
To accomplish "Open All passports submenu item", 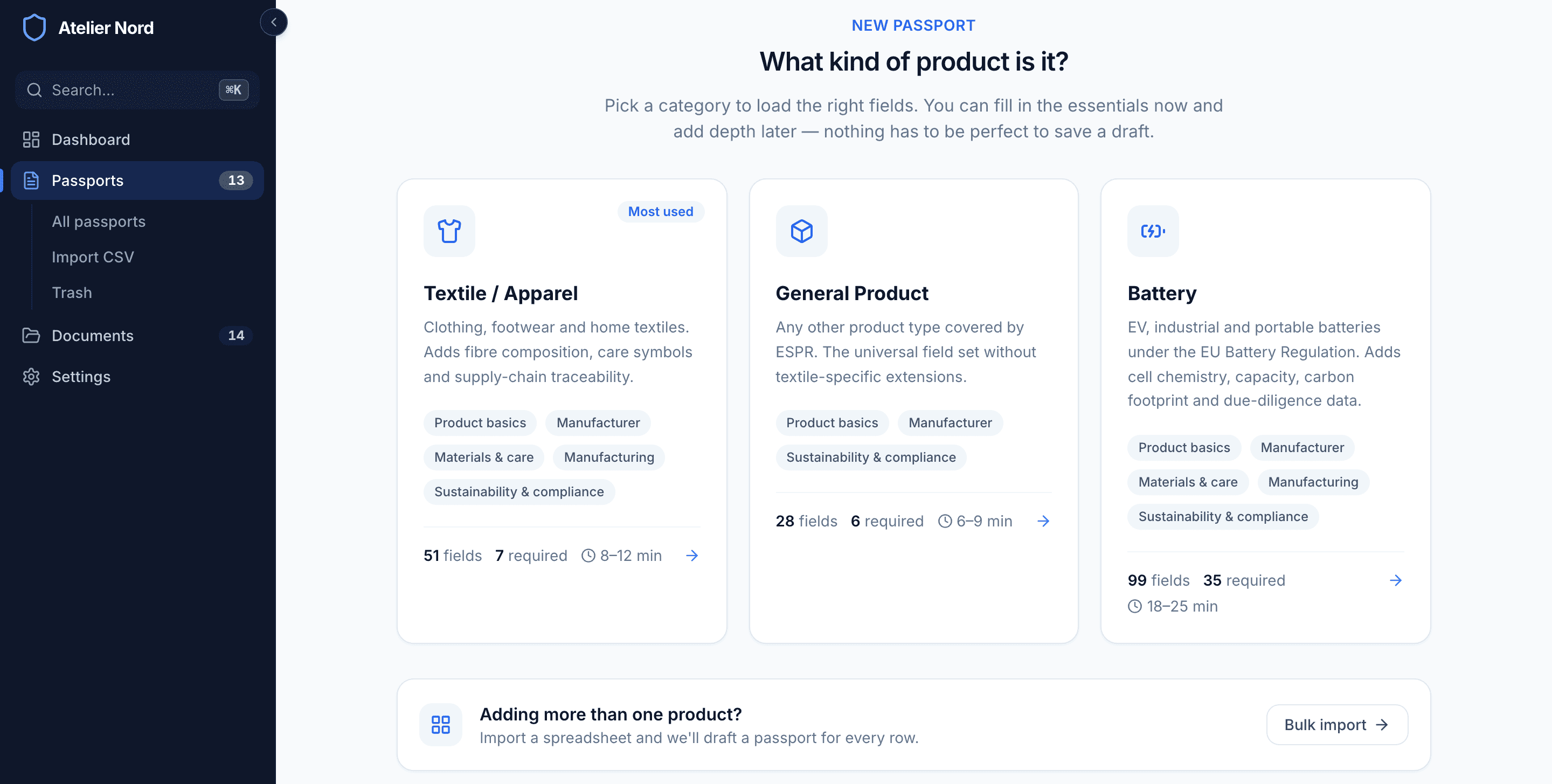I will (99, 221).
